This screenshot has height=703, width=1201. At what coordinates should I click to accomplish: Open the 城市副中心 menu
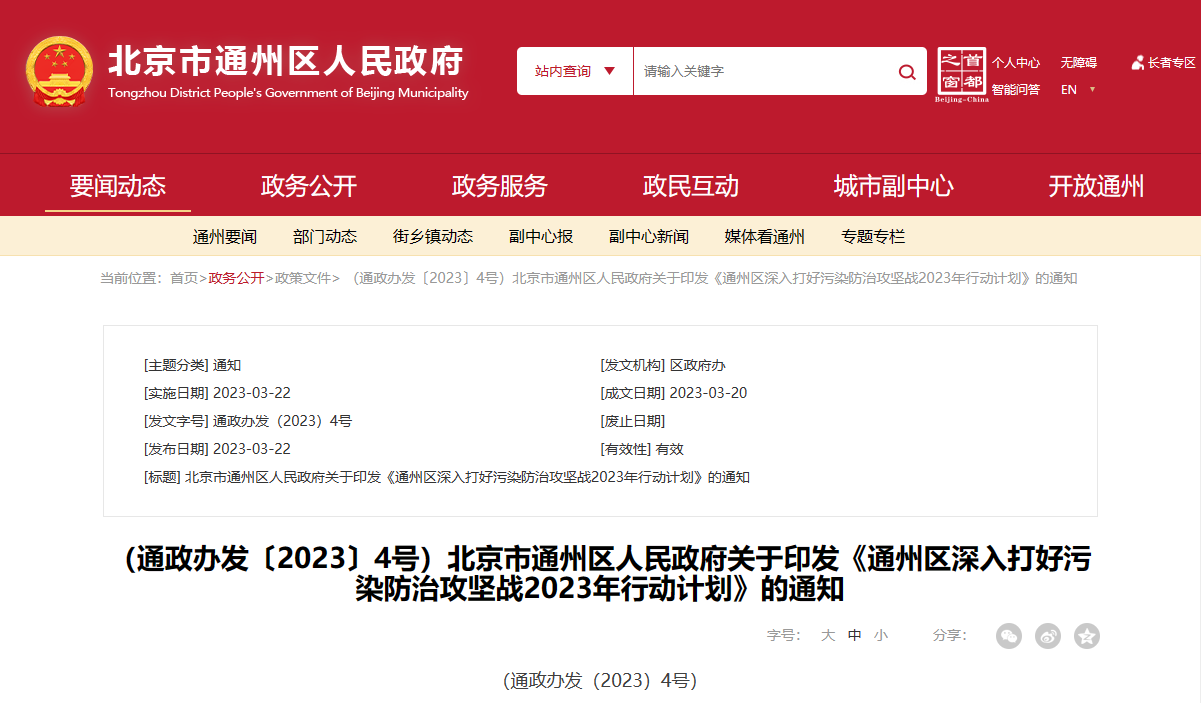[894, 185]
